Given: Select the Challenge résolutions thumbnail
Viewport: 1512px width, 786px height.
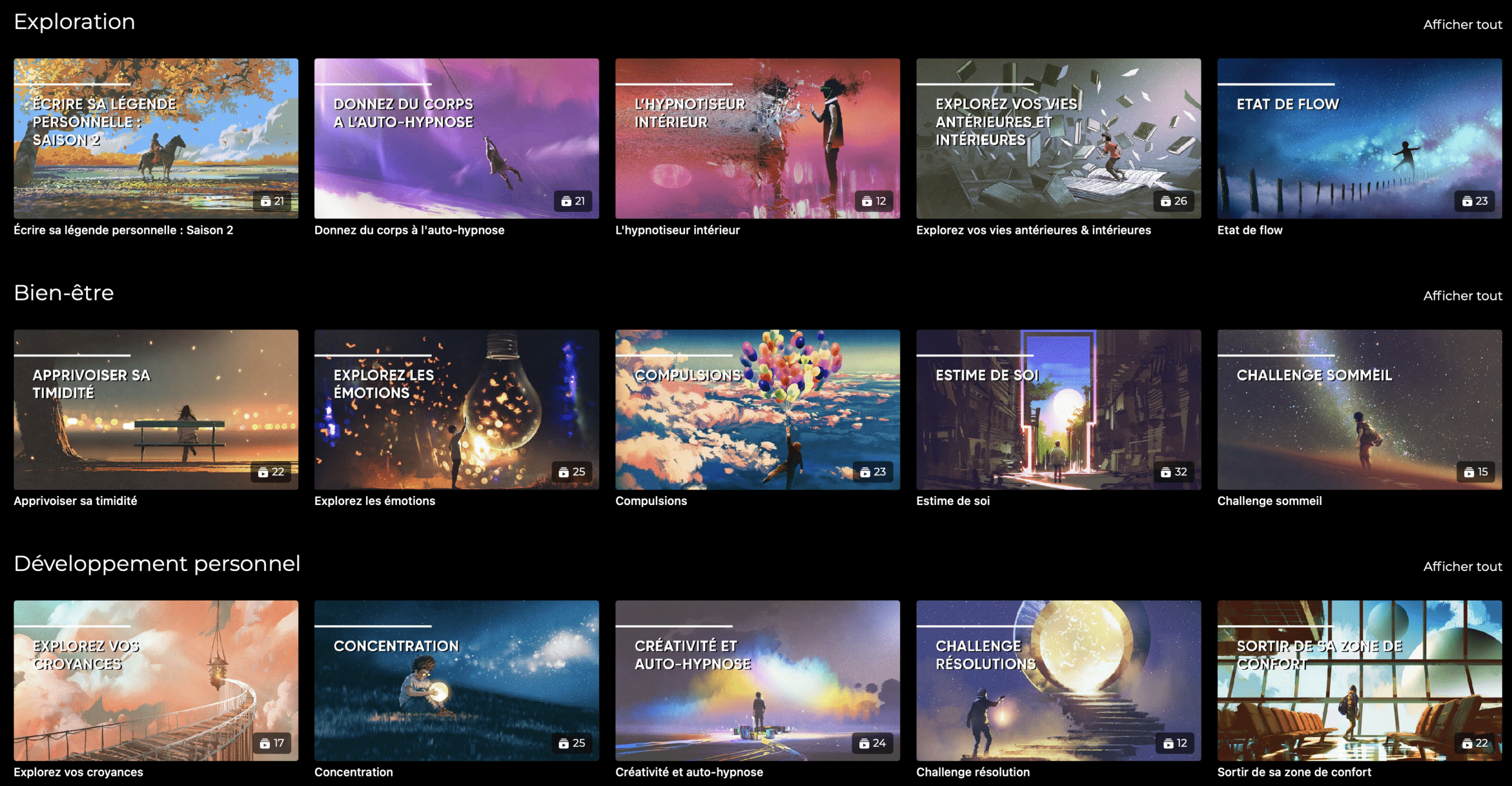Looking at the screenshot, I should [x=1058, y=680].
